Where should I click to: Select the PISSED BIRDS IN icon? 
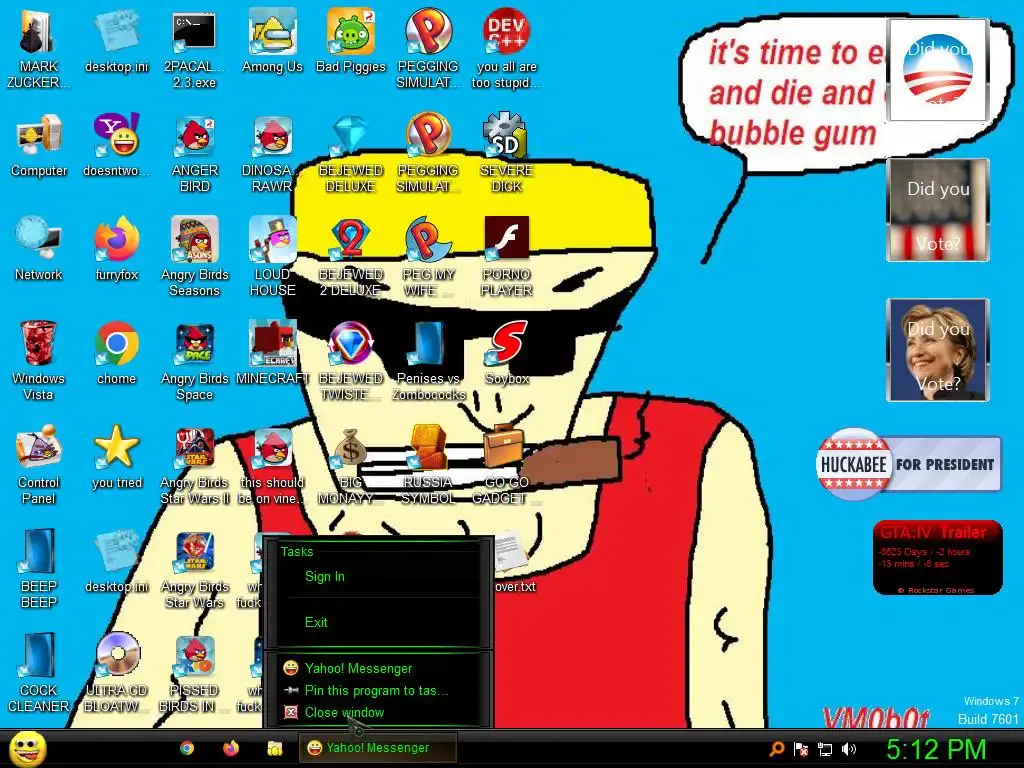tap(194, 672)
